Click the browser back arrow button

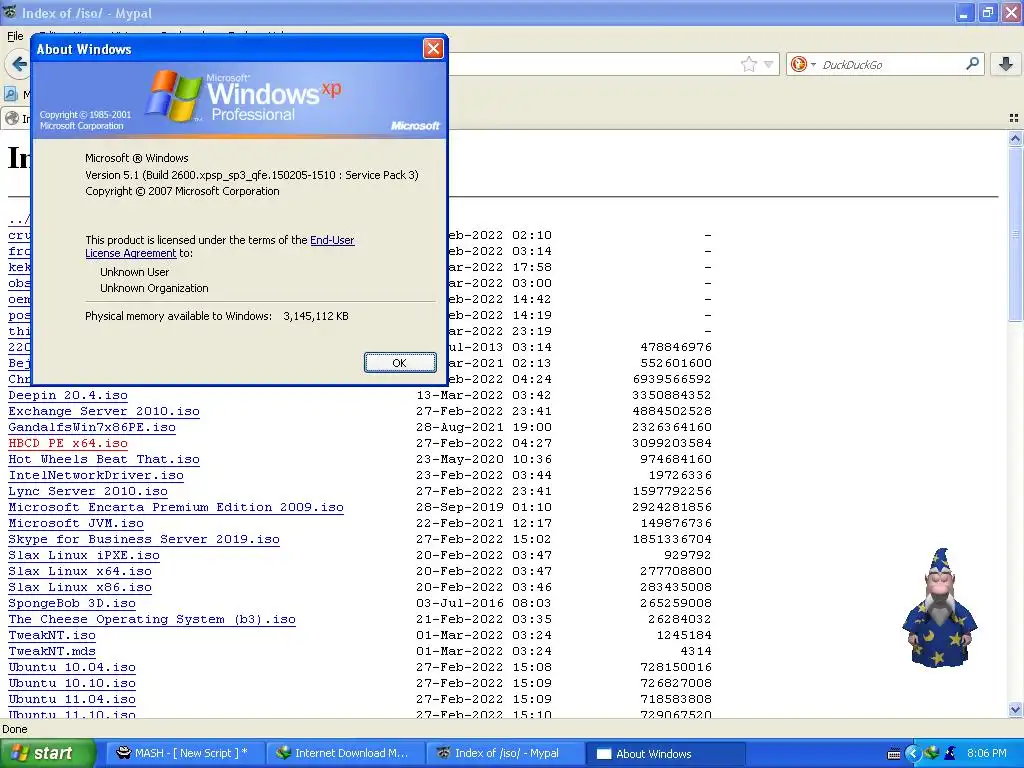point(18,64)
